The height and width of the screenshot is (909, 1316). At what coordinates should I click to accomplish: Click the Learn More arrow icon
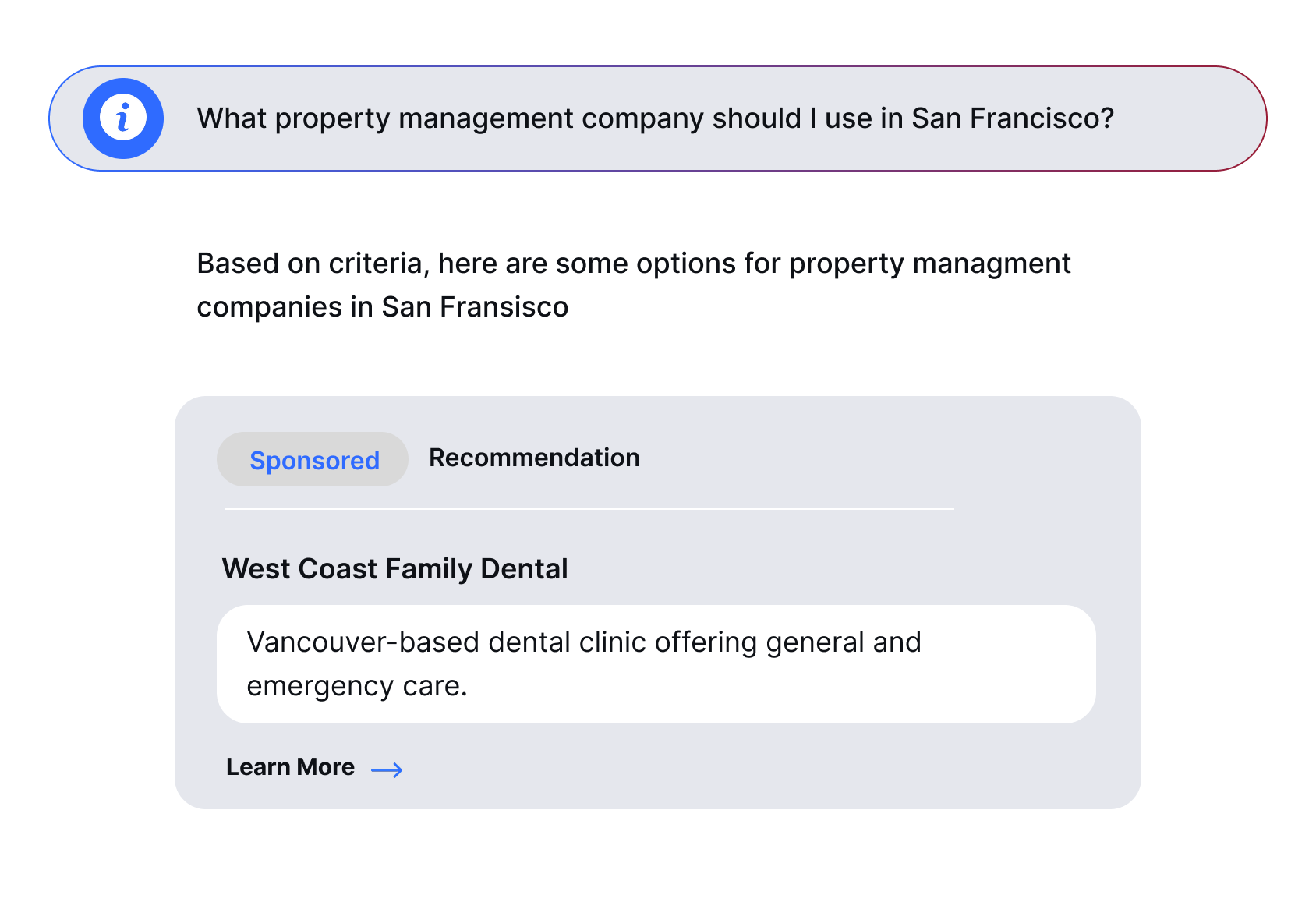pos(387,770)
